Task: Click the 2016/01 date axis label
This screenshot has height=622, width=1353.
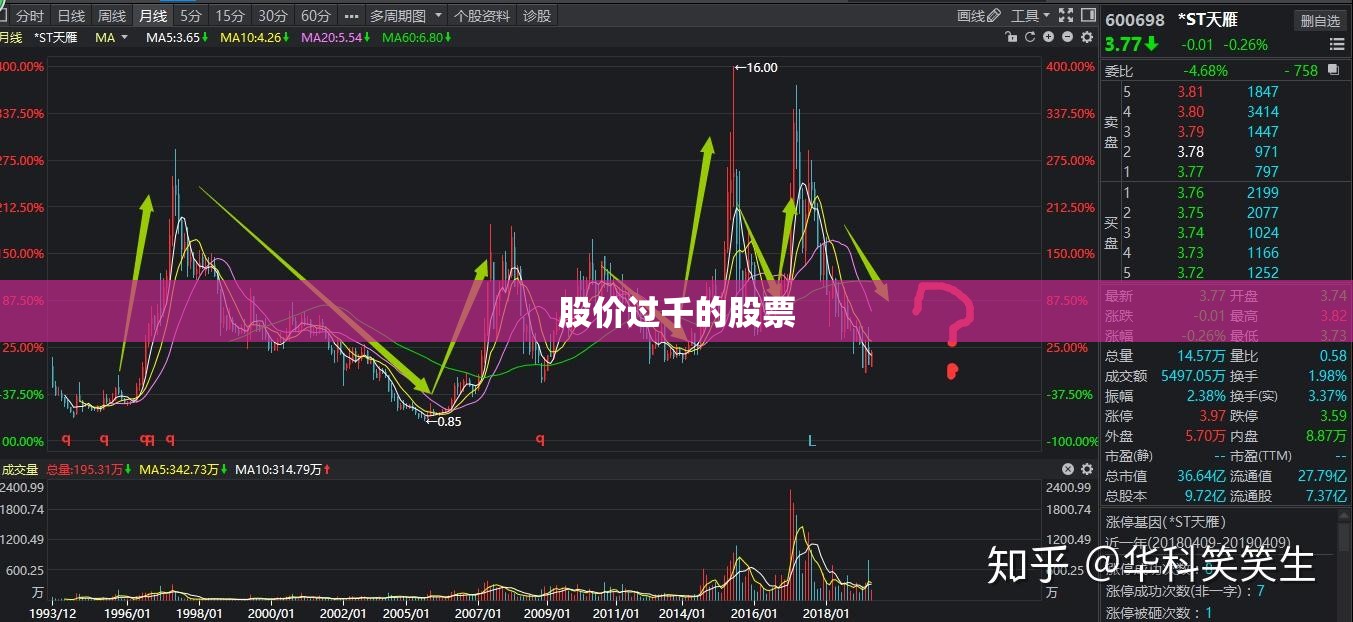Action: [x=753, y=613]
